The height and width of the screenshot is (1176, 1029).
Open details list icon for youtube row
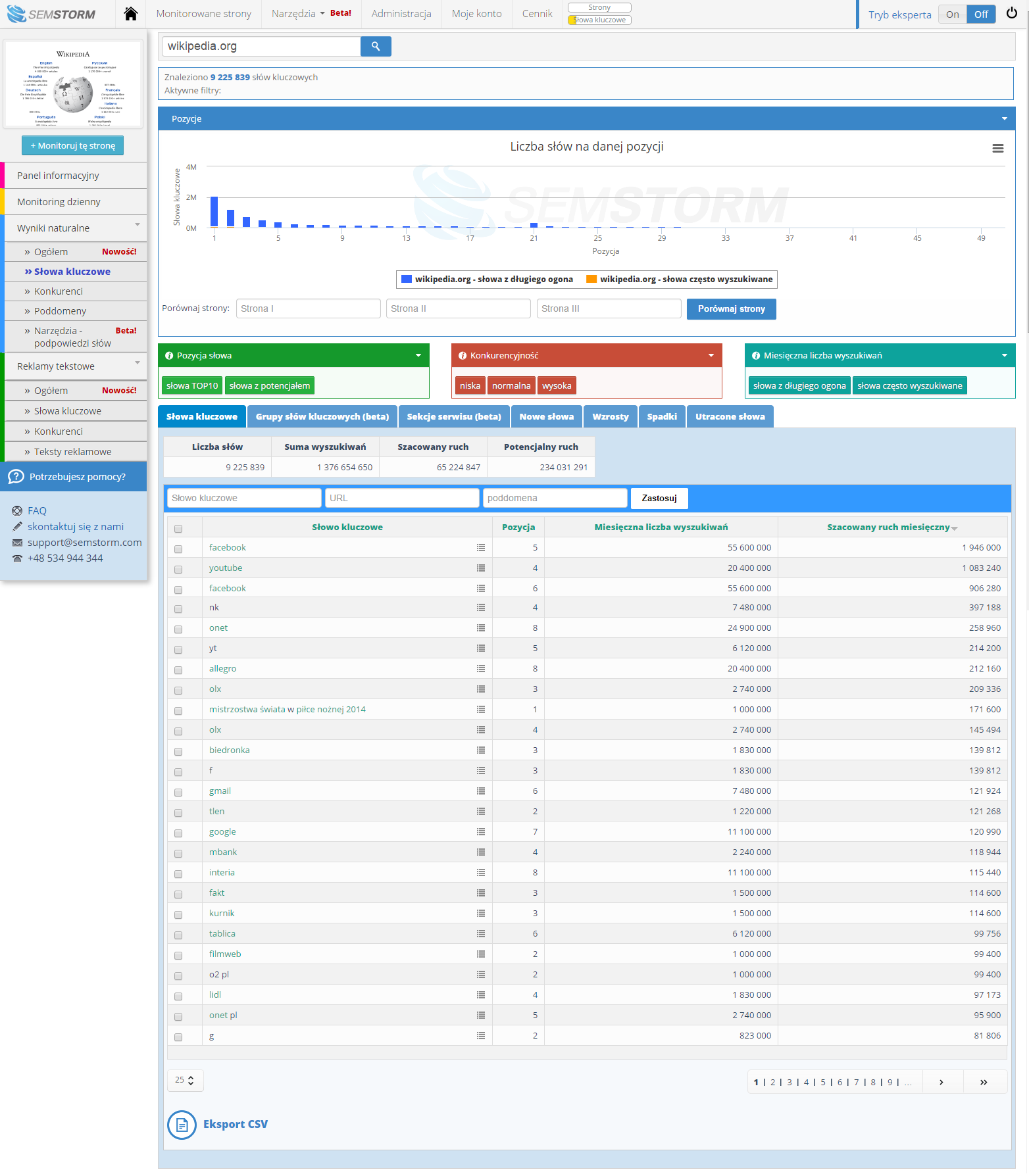(481, 568)
